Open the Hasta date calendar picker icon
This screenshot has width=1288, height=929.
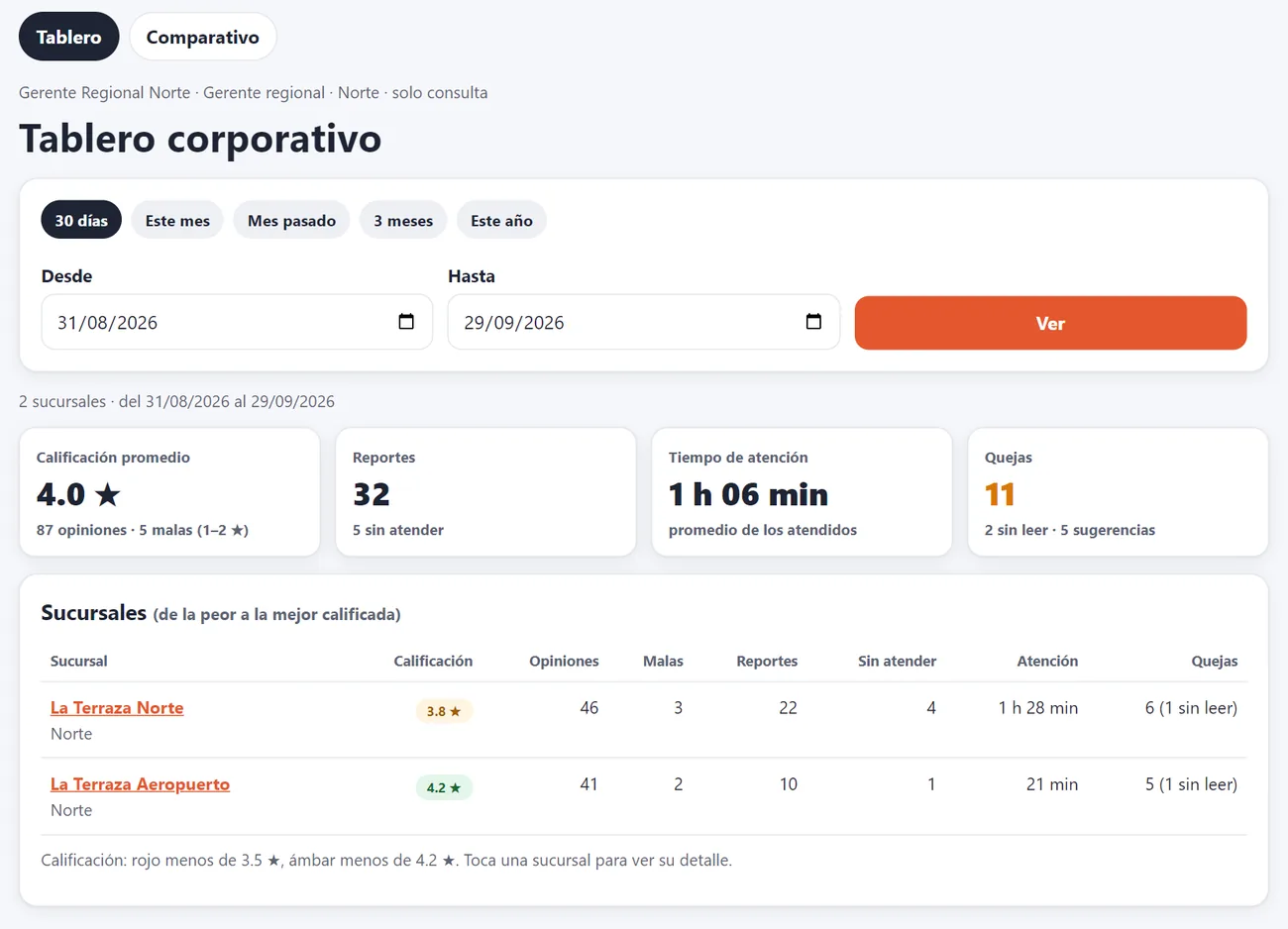pyautogui.click(x=813, y=322)
